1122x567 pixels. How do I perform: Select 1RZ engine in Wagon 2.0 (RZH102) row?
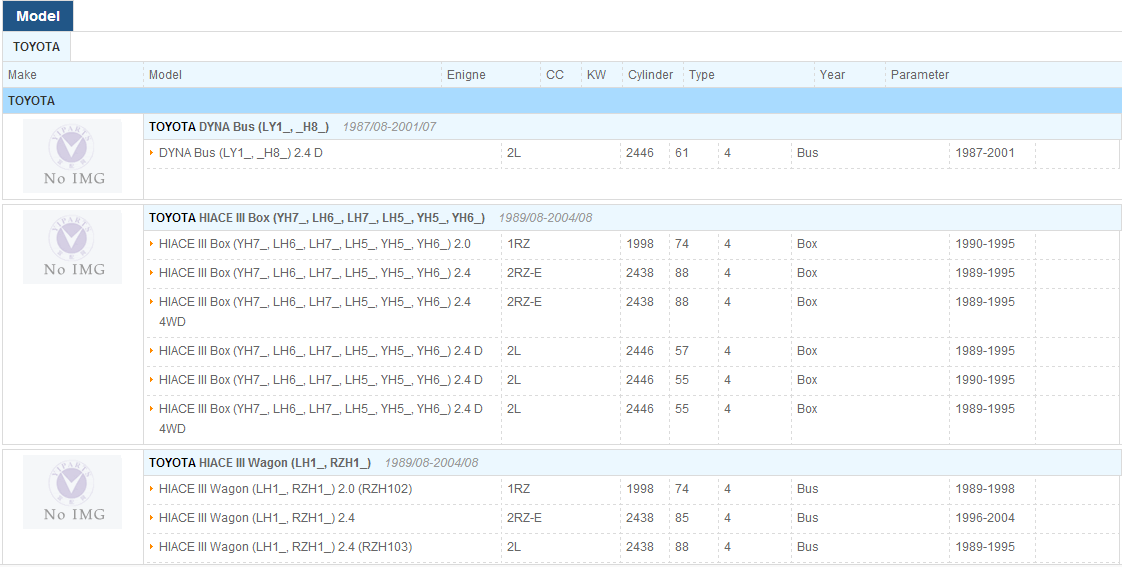(518, 488)
